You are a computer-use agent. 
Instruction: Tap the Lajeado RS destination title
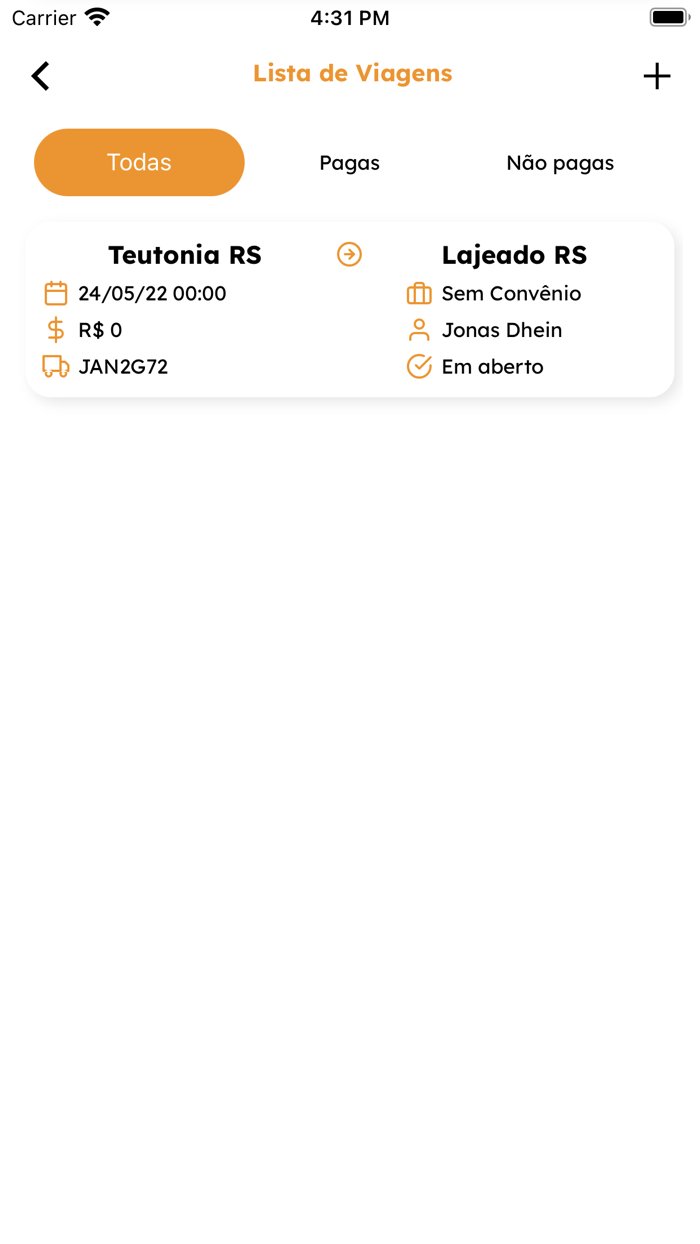pyautogui.click(x=514, y=255)
